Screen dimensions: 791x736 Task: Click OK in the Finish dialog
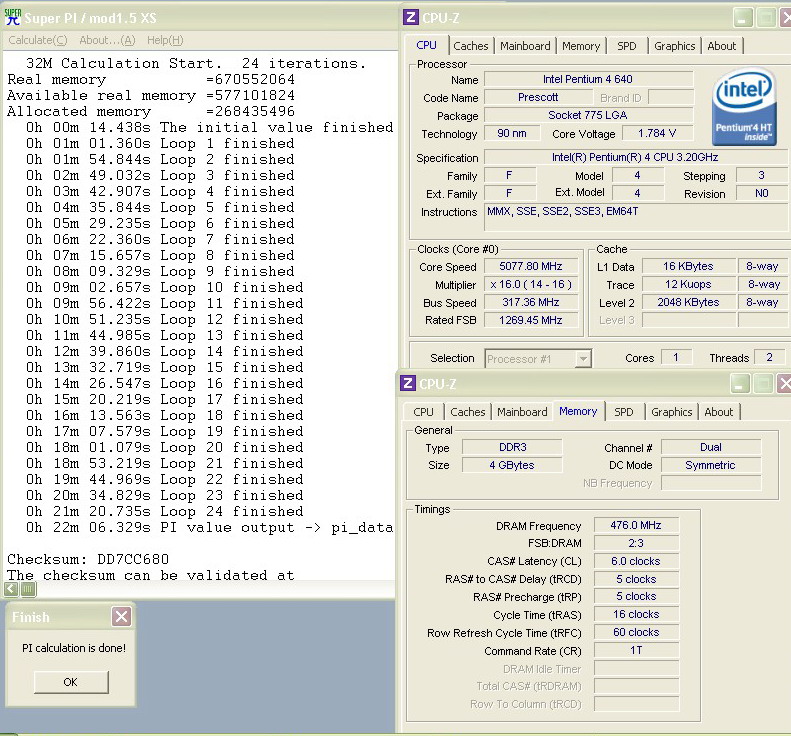click(71, 682)
